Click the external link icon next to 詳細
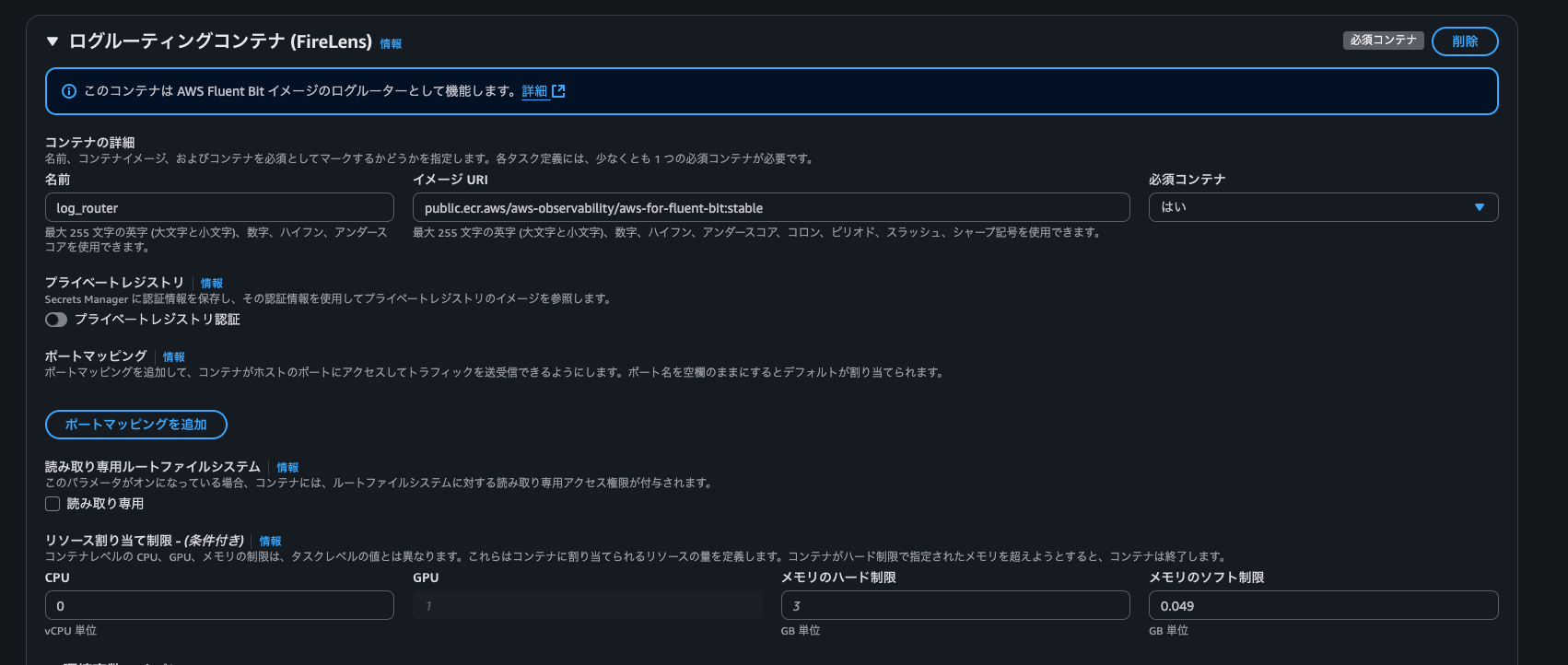The height and width of the screenshot is (665, 1568). [558, 91]
